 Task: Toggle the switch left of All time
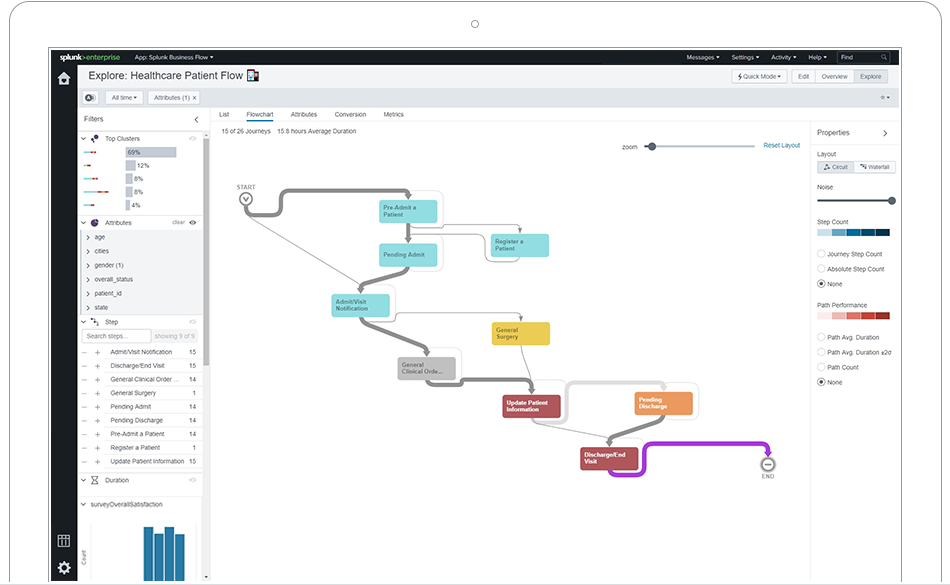tap(91, 98)
